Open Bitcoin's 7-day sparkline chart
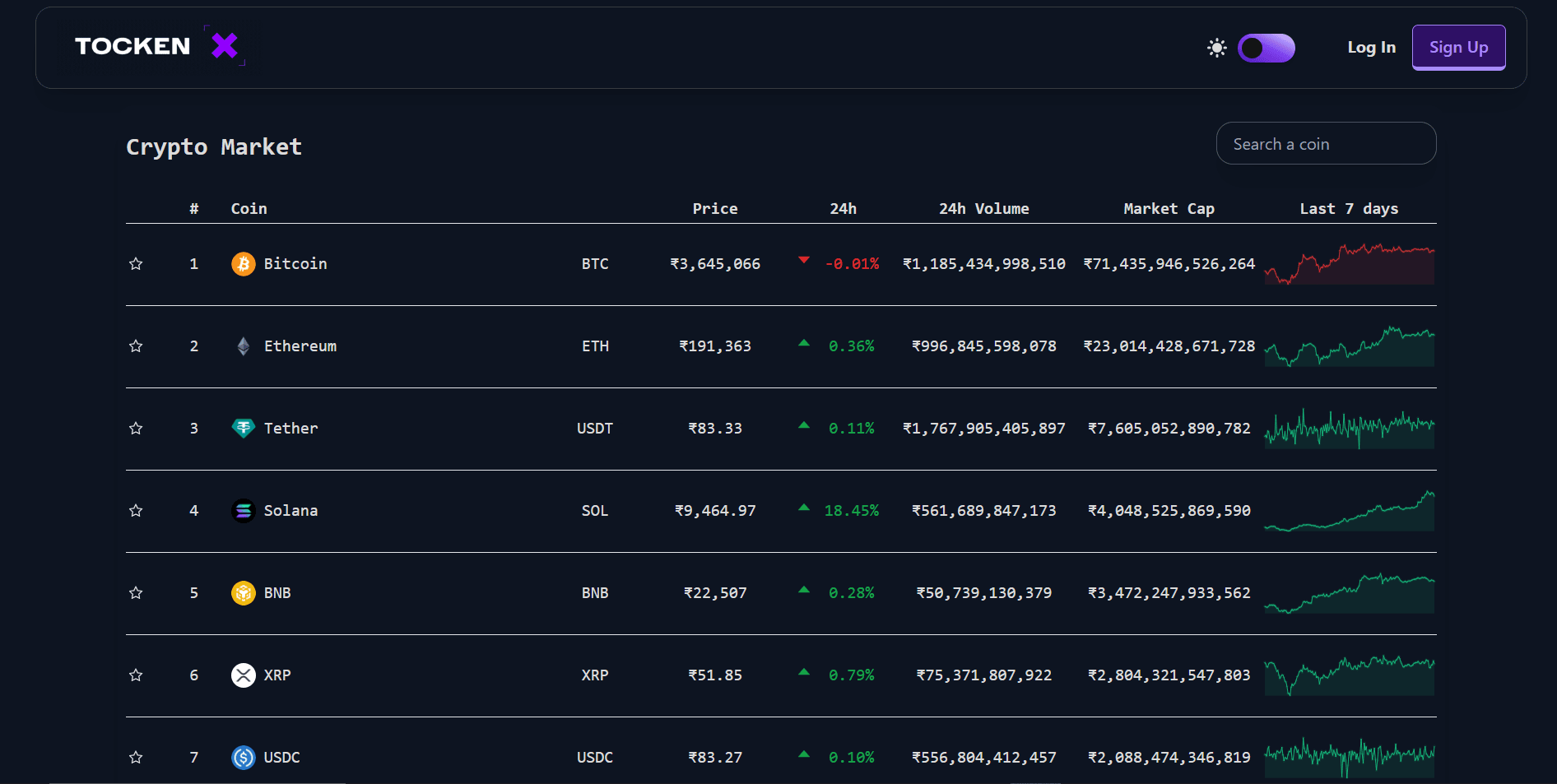This screenshot has height=784, width=1557. click(x=1350, y=264)
